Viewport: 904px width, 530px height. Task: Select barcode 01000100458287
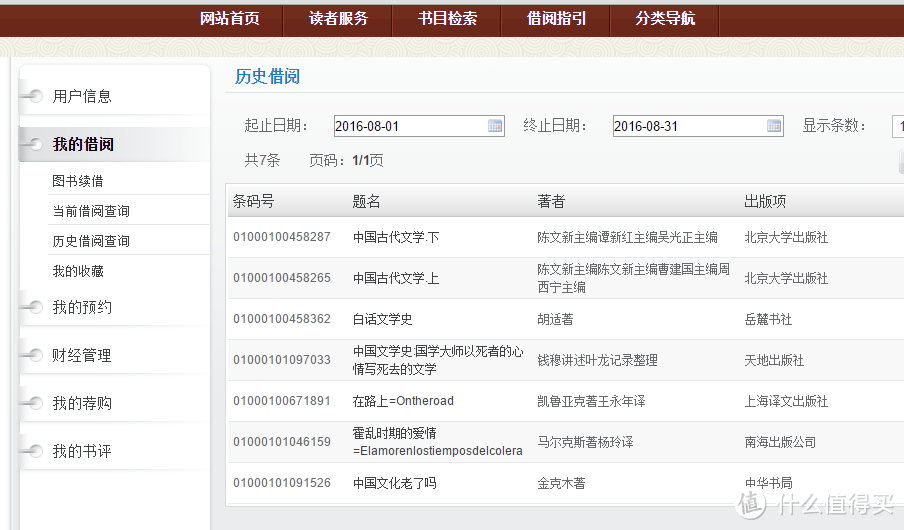282,237
